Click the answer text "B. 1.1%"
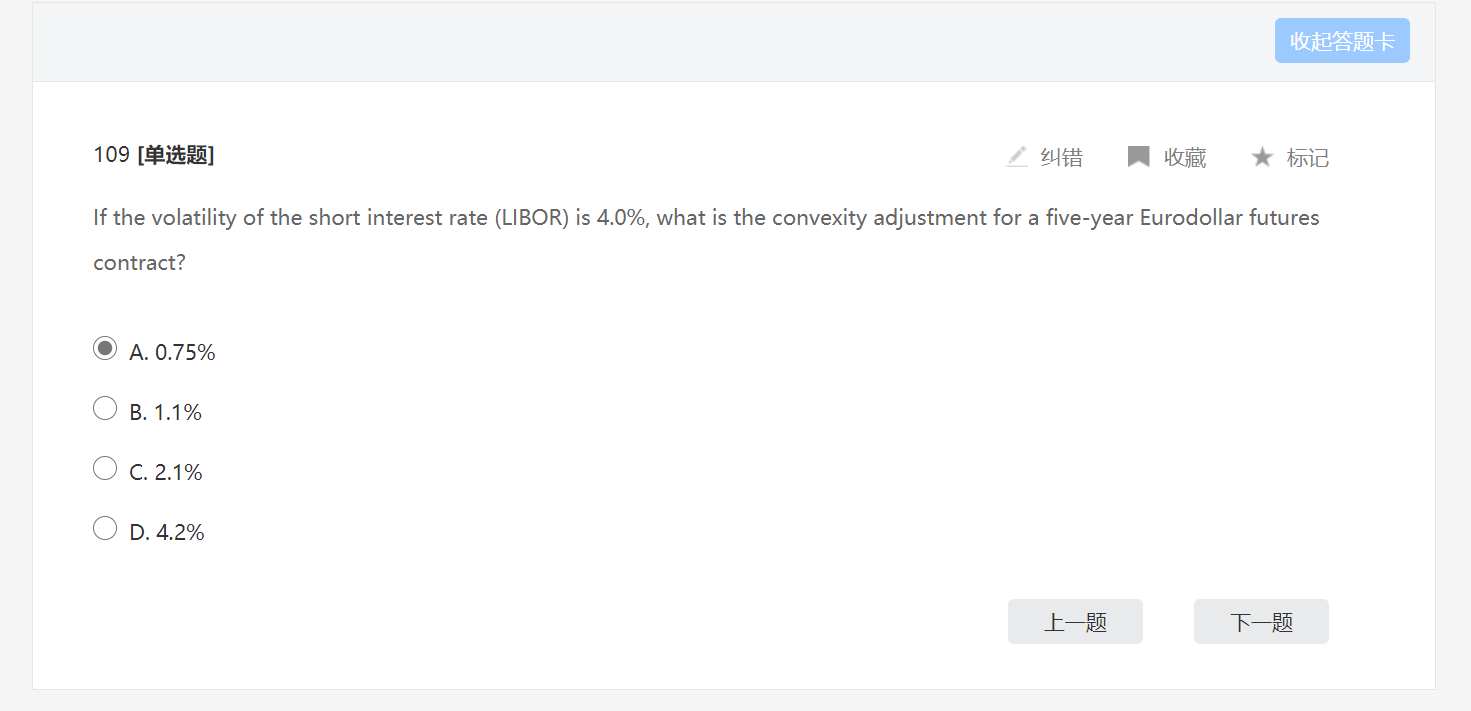The height and width of the screenshot is (711, 1471). point(166,412)
